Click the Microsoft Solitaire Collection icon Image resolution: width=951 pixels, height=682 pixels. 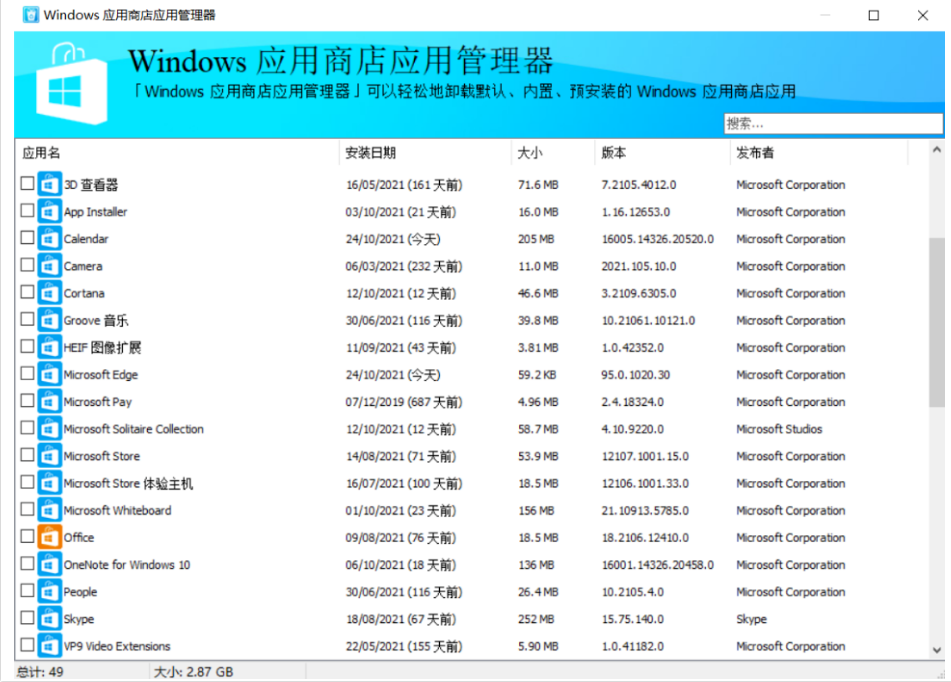coord(49,429)
